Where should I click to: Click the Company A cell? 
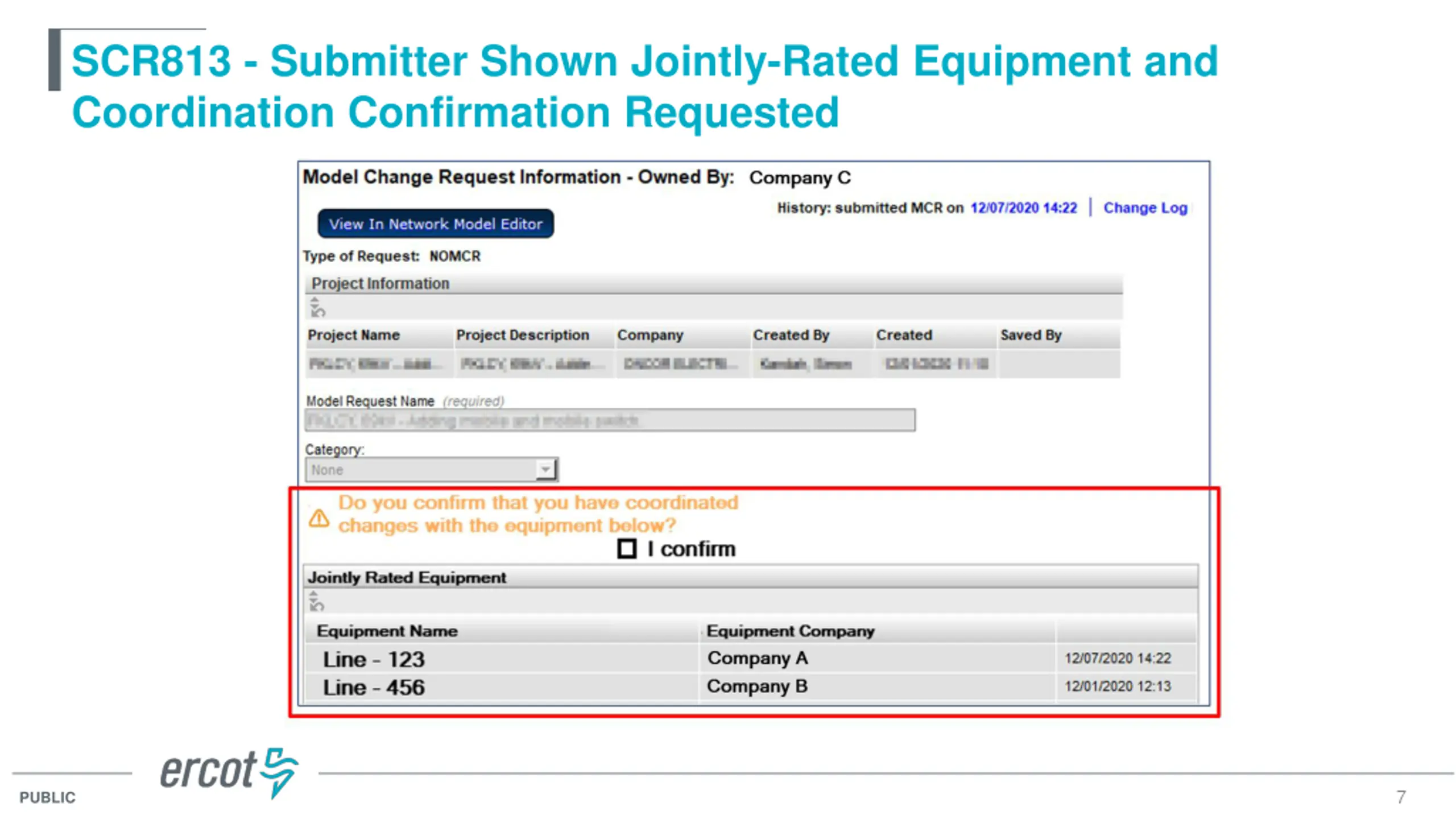click(878, 658)
